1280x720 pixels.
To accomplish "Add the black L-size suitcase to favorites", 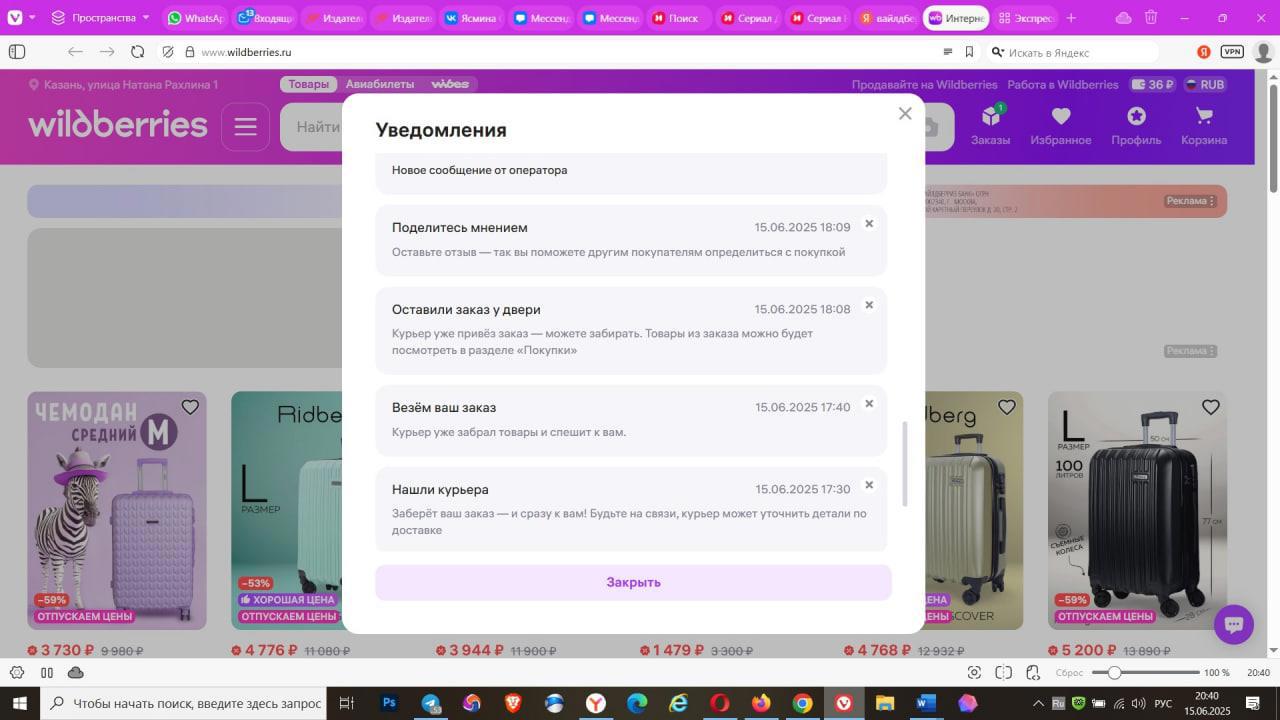I will [1210, 407].
